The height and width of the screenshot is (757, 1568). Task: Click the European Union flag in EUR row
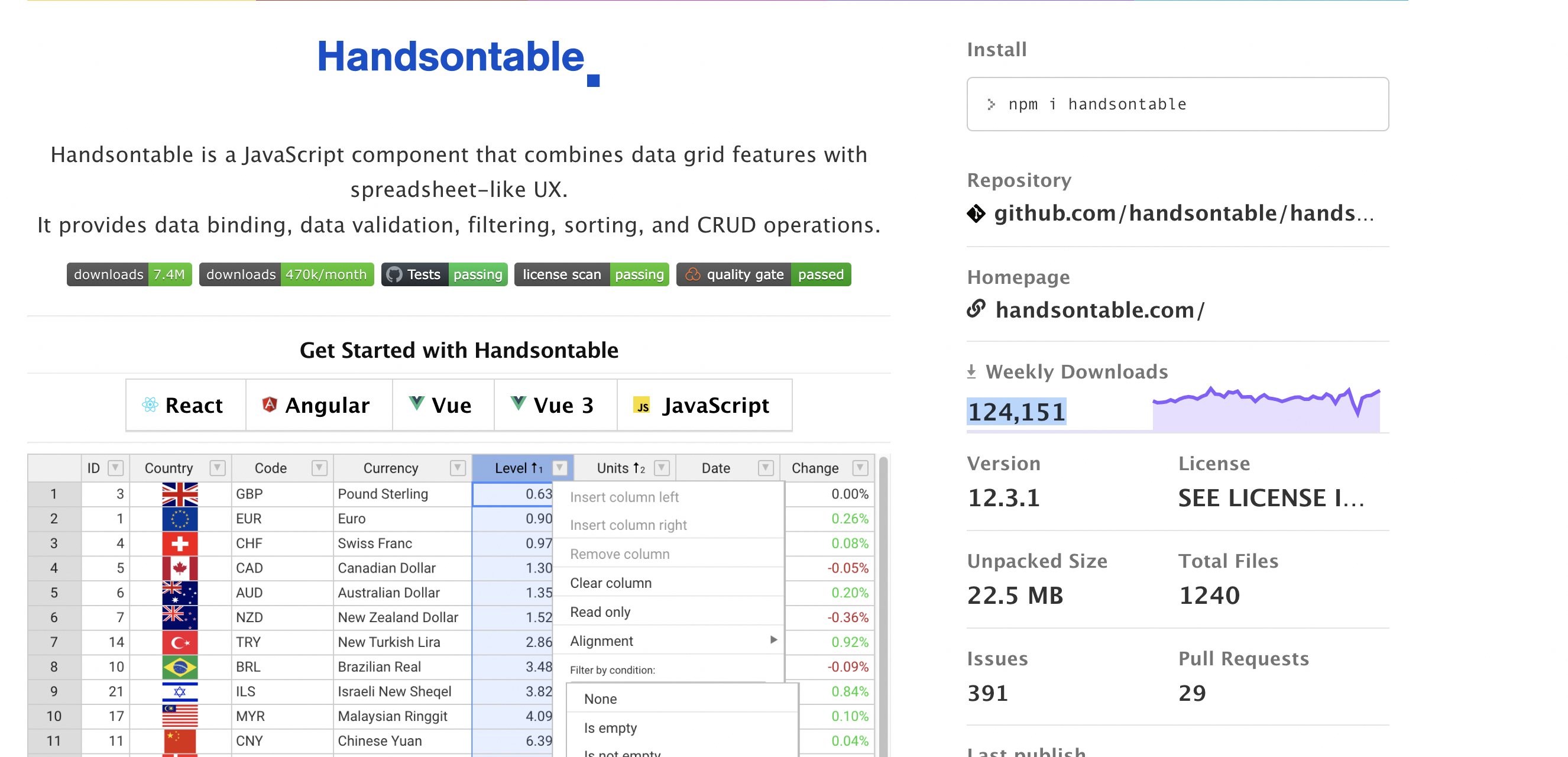point(180,519)
